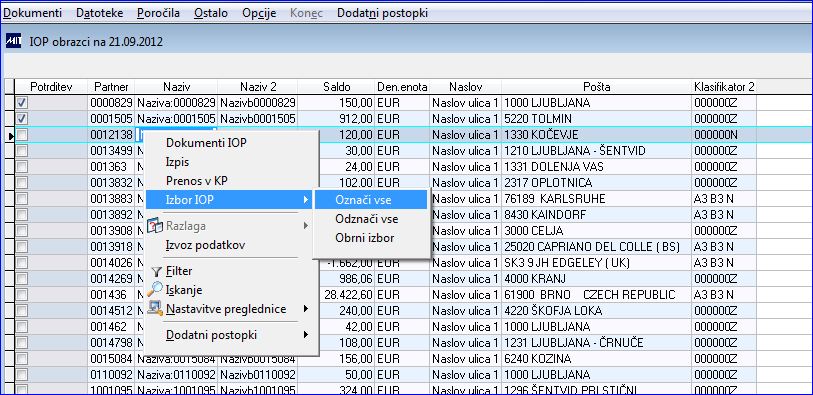
Task: Select Prenos v KP menu entry
Action: (197, 181)
